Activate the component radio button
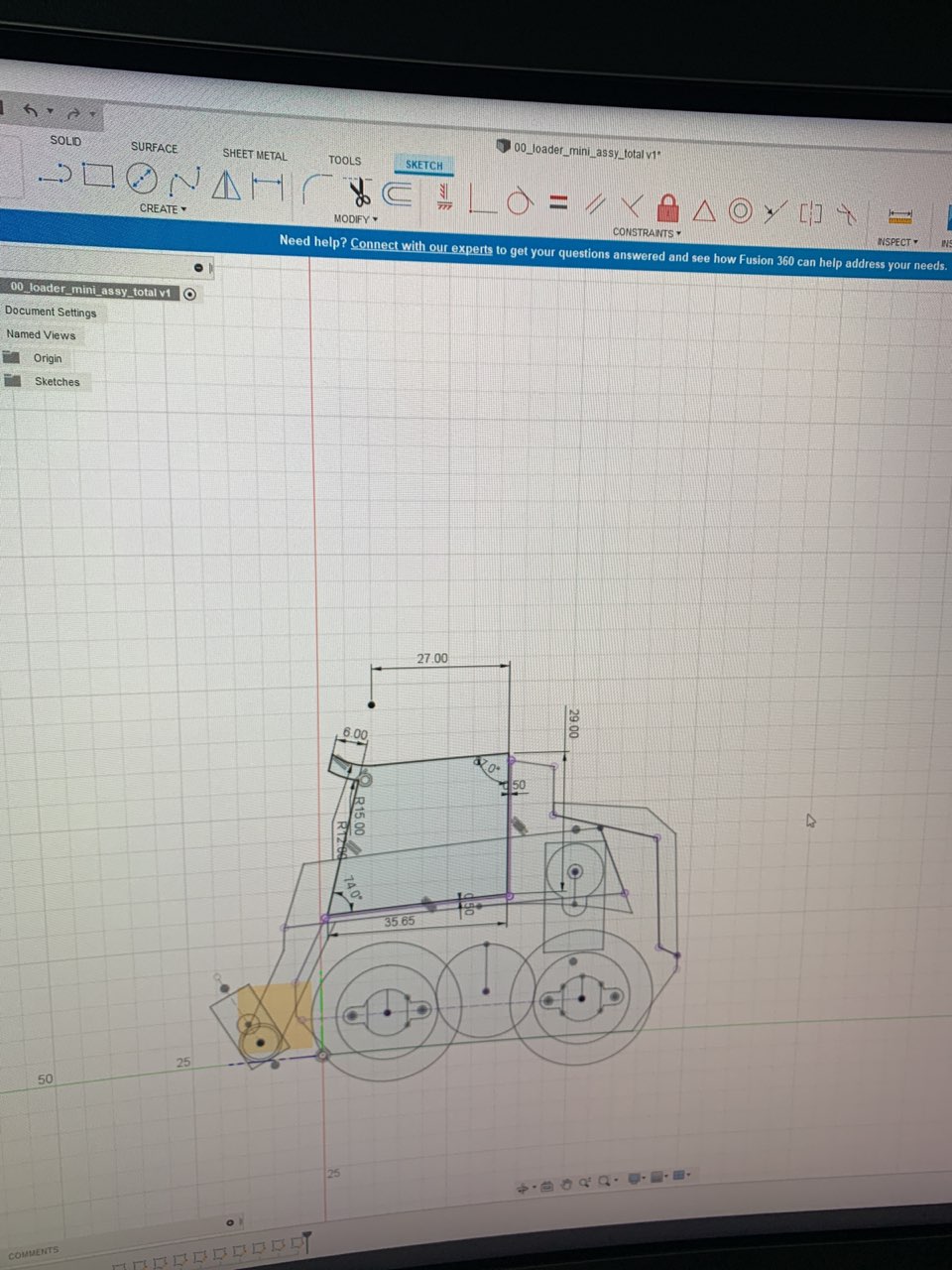The height and width of the screenshot is (1270, 952). tap(190, 294)
